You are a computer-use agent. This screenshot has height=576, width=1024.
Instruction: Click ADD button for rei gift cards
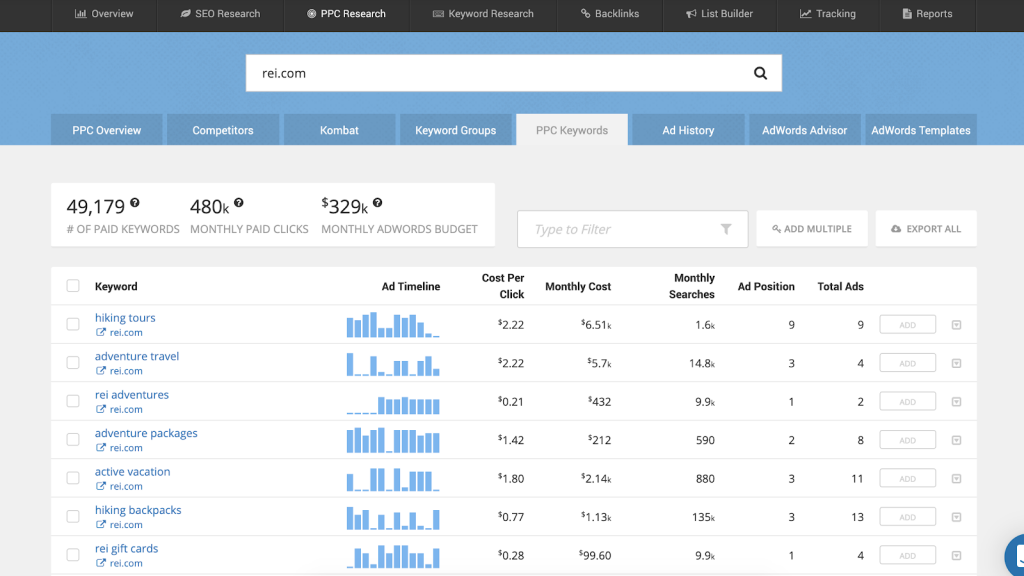coord(908,556)
